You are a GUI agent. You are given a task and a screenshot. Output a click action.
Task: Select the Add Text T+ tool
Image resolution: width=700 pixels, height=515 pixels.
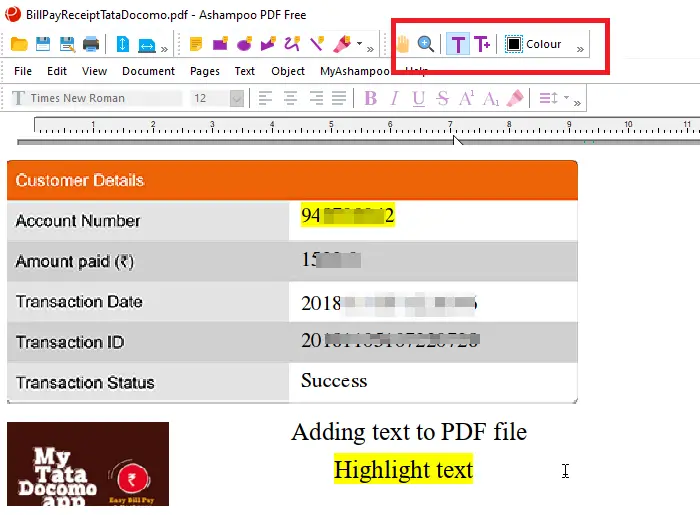(x=482, y=44)
